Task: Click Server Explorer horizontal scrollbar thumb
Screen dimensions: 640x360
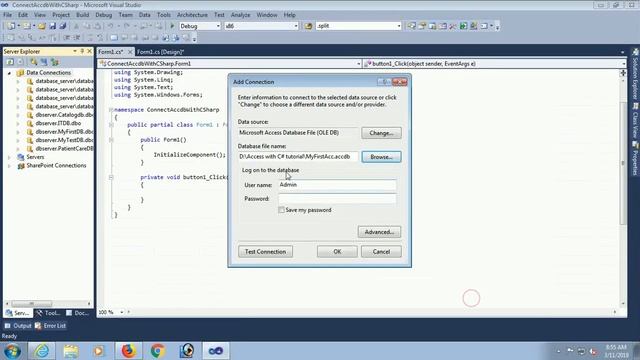Action: [32, 304]
